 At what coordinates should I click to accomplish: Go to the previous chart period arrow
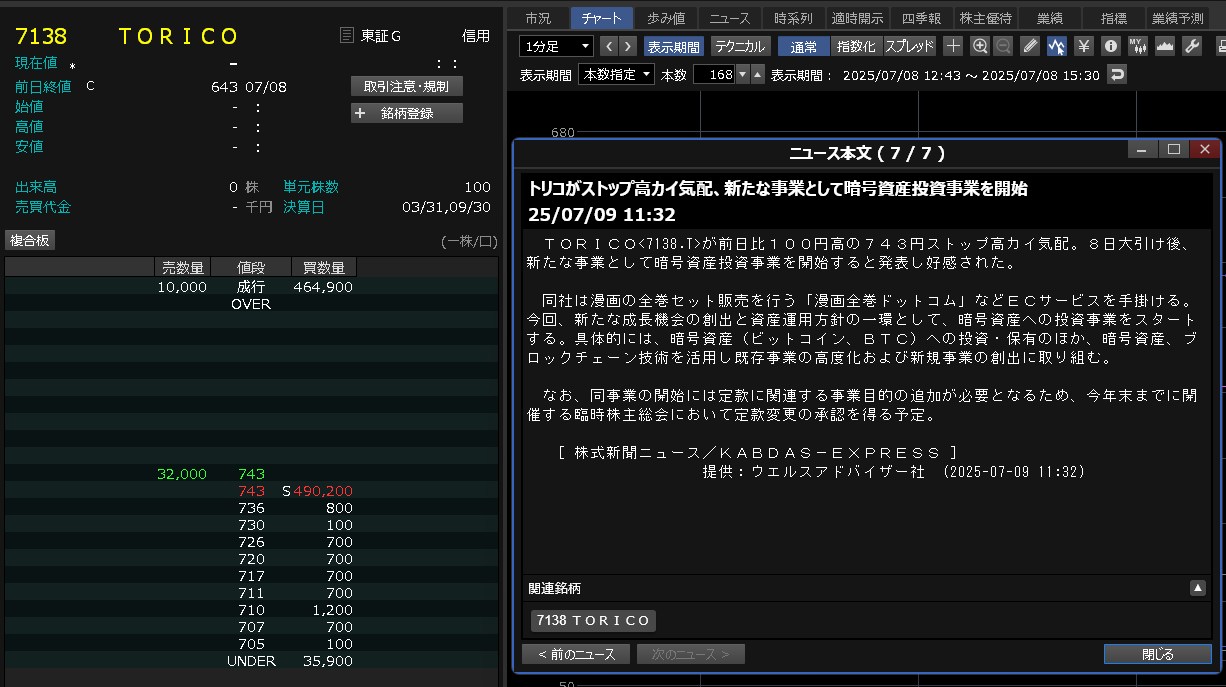[x=609, y=46]
